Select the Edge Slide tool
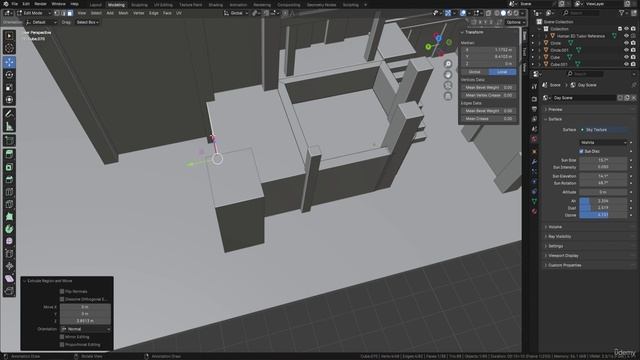The width and height of the screenshot is (640, 360). (9, 253)
